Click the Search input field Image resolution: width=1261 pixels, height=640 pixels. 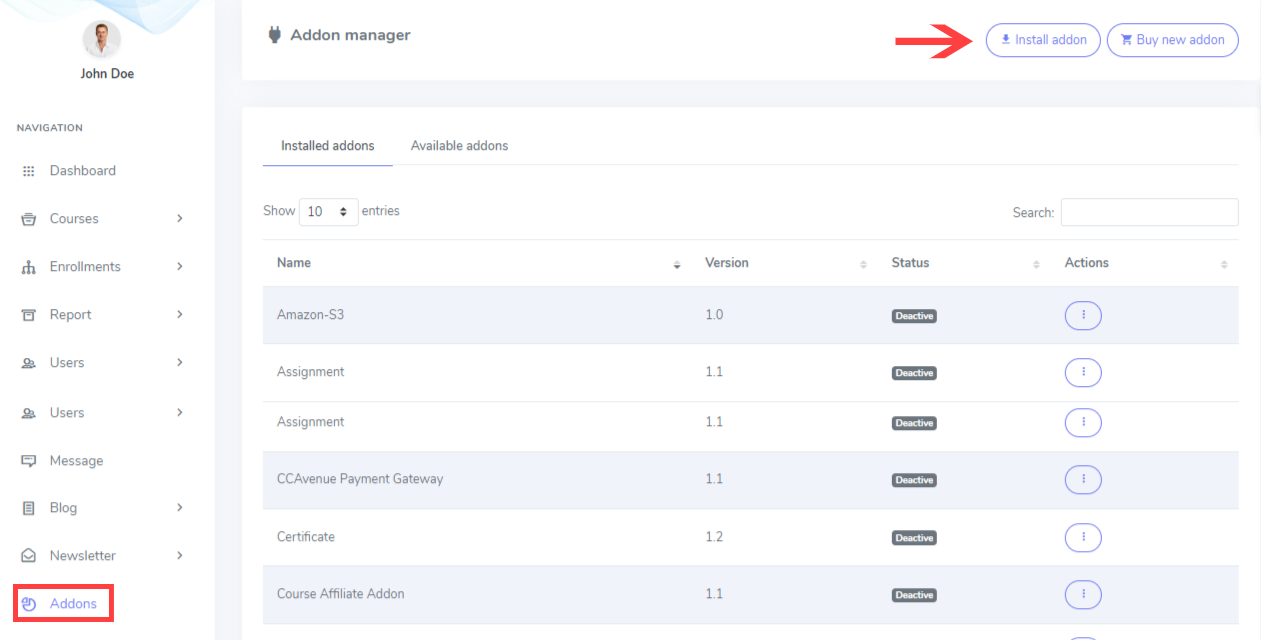click(x=1149, y=212)
